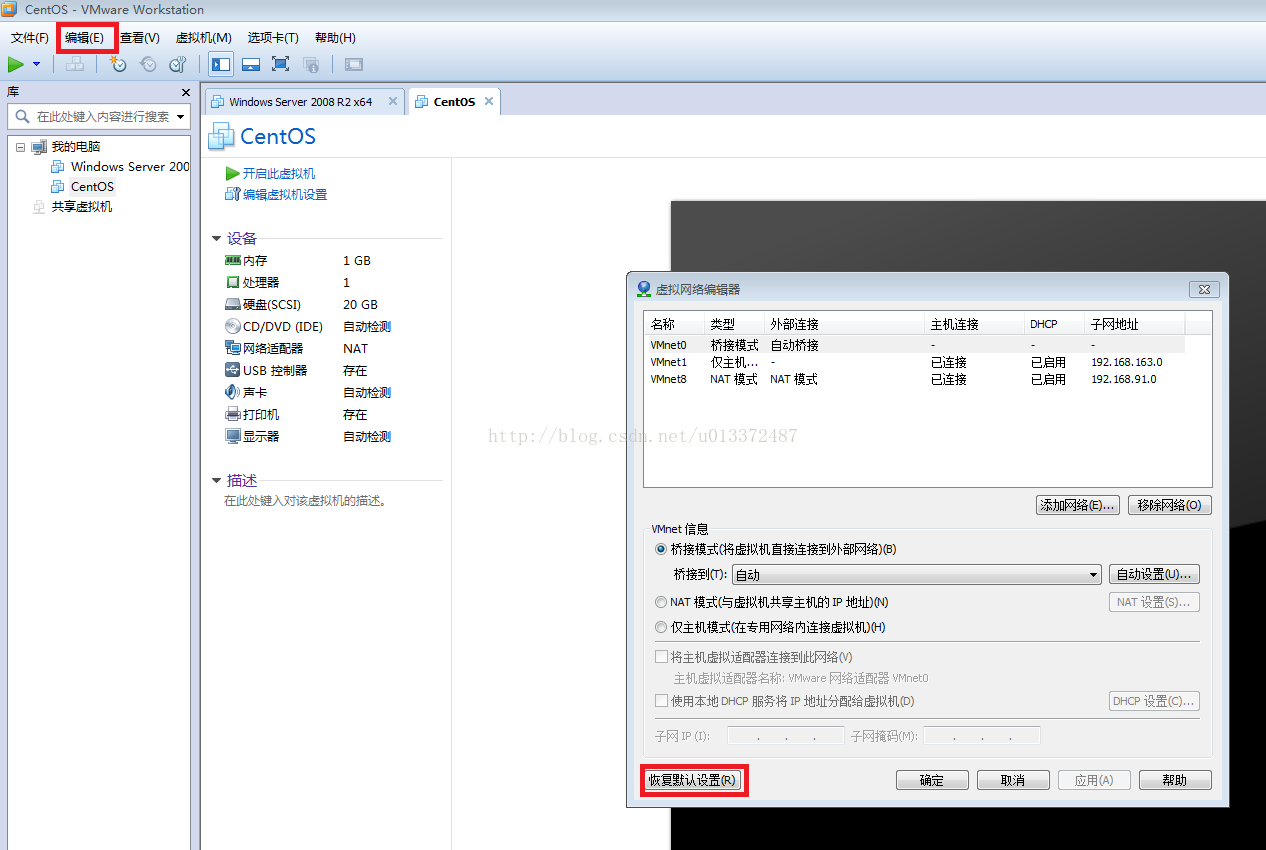Select the bridged mode radio button
1266x850 pixels.
[661, 549]
